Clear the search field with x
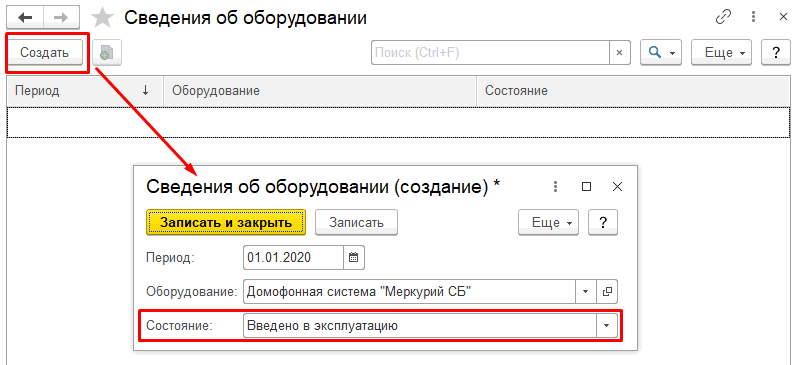800x365 pixels. (x=620, y=53)
